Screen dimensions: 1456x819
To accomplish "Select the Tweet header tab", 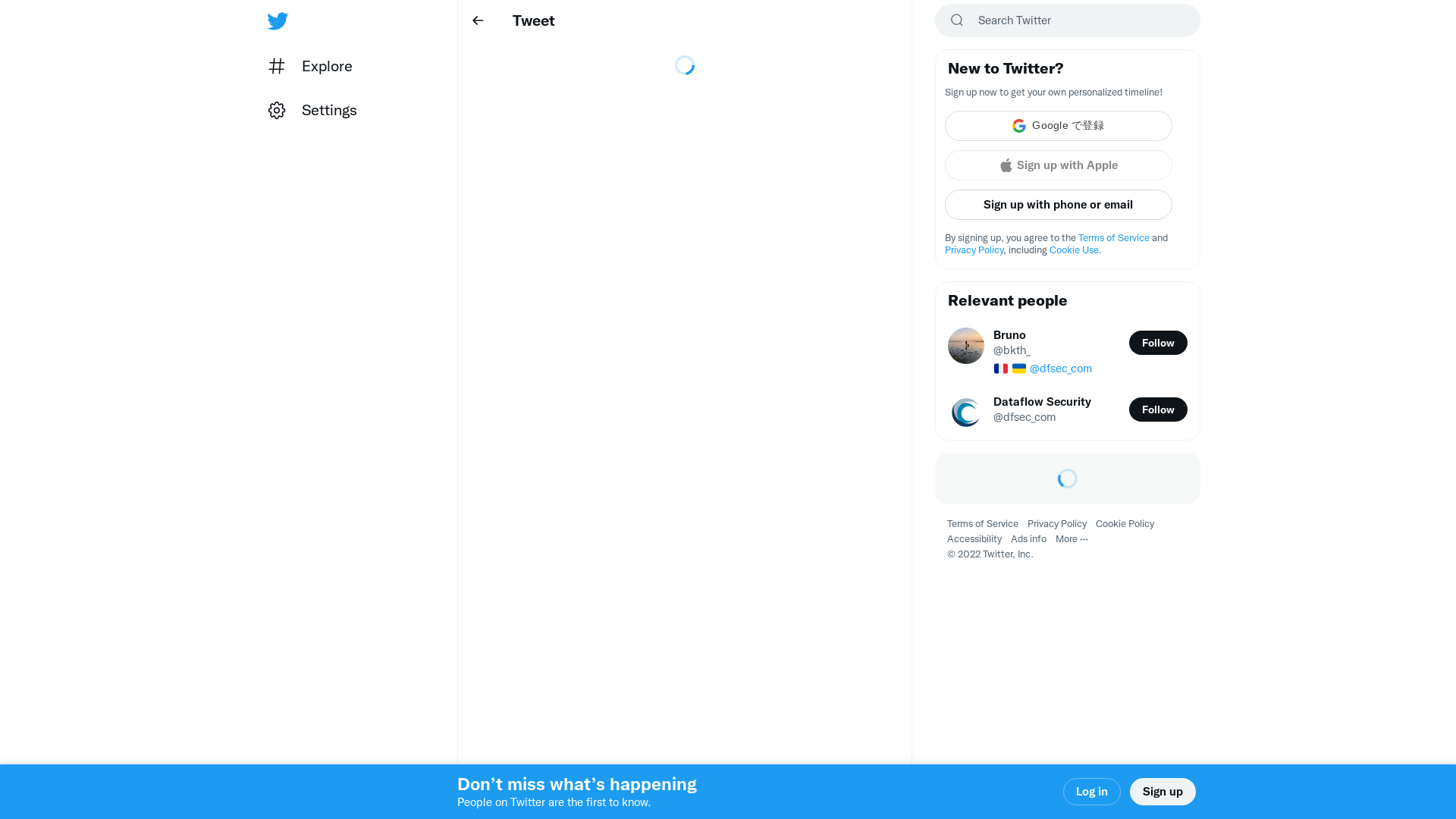I will click(533, 20).
